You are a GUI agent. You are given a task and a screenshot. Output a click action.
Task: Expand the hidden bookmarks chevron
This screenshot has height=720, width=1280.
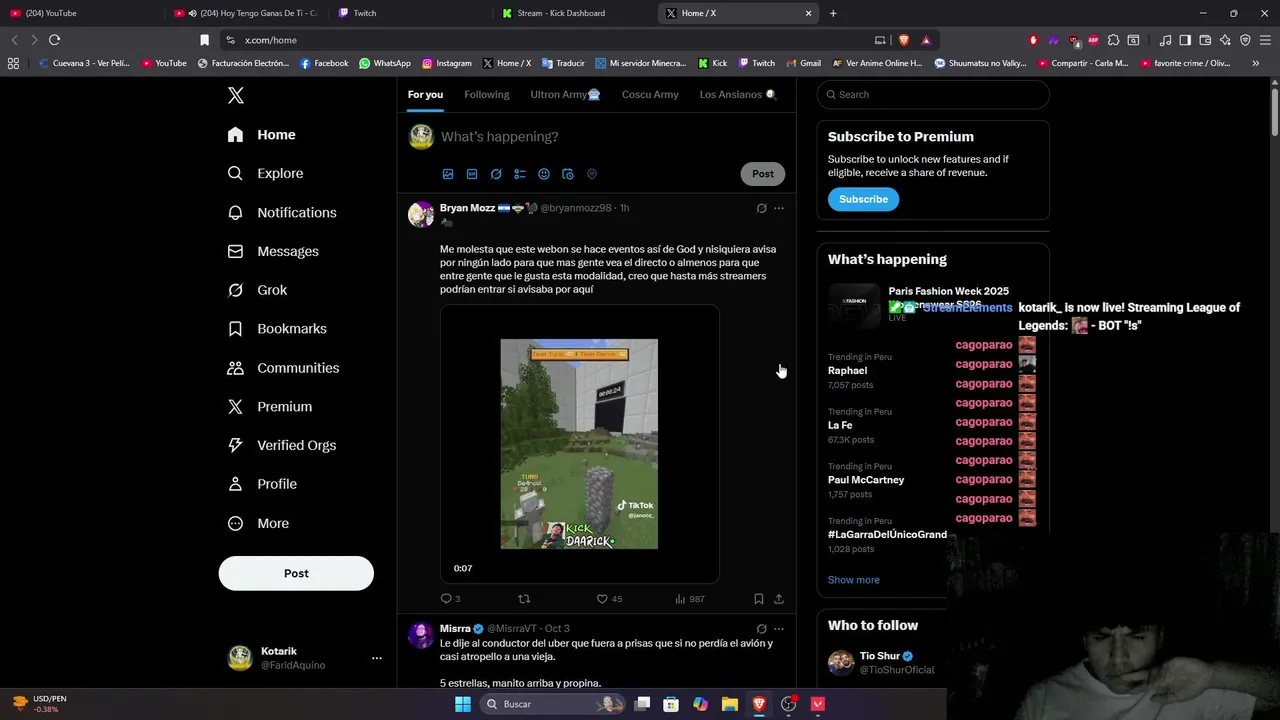pos(1255,63)
